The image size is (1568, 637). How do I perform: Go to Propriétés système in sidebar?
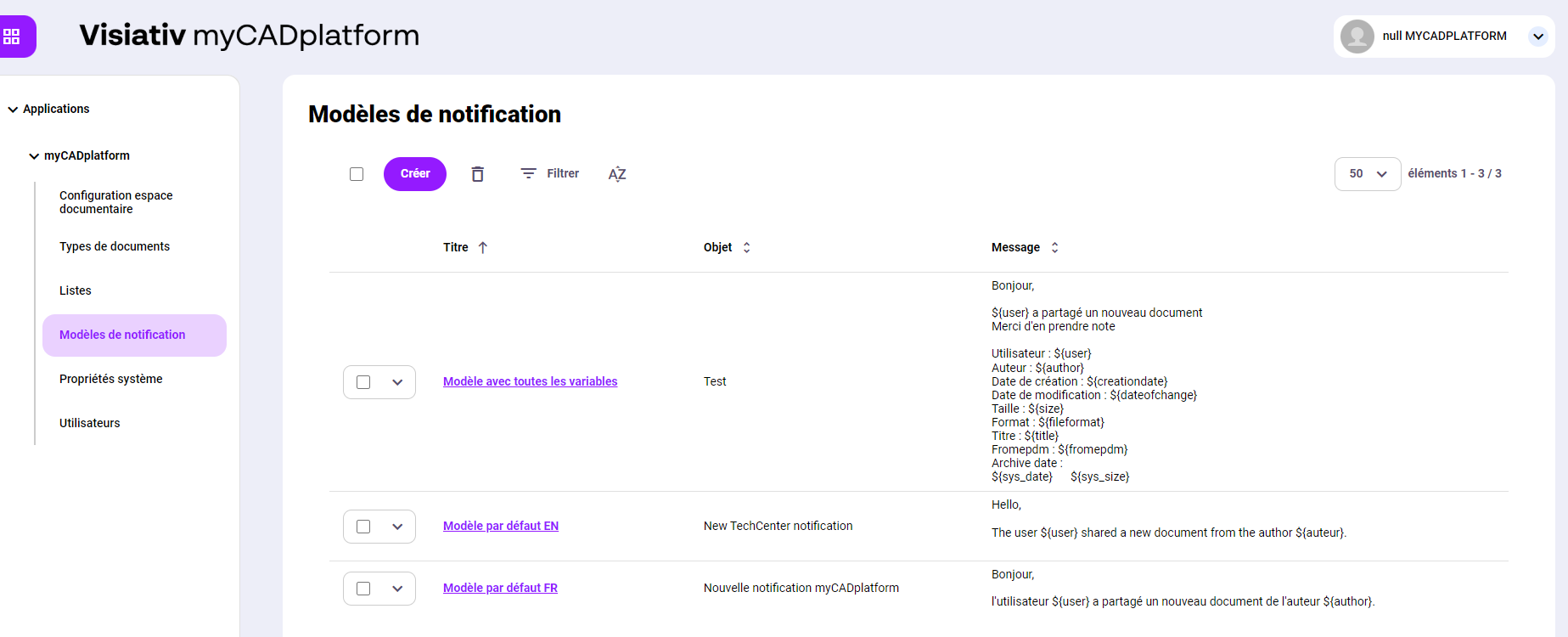(x=111, y=379)
